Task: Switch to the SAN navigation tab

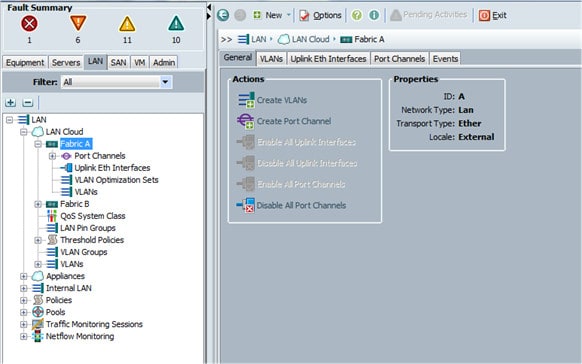Action: (x=118, y=62)
